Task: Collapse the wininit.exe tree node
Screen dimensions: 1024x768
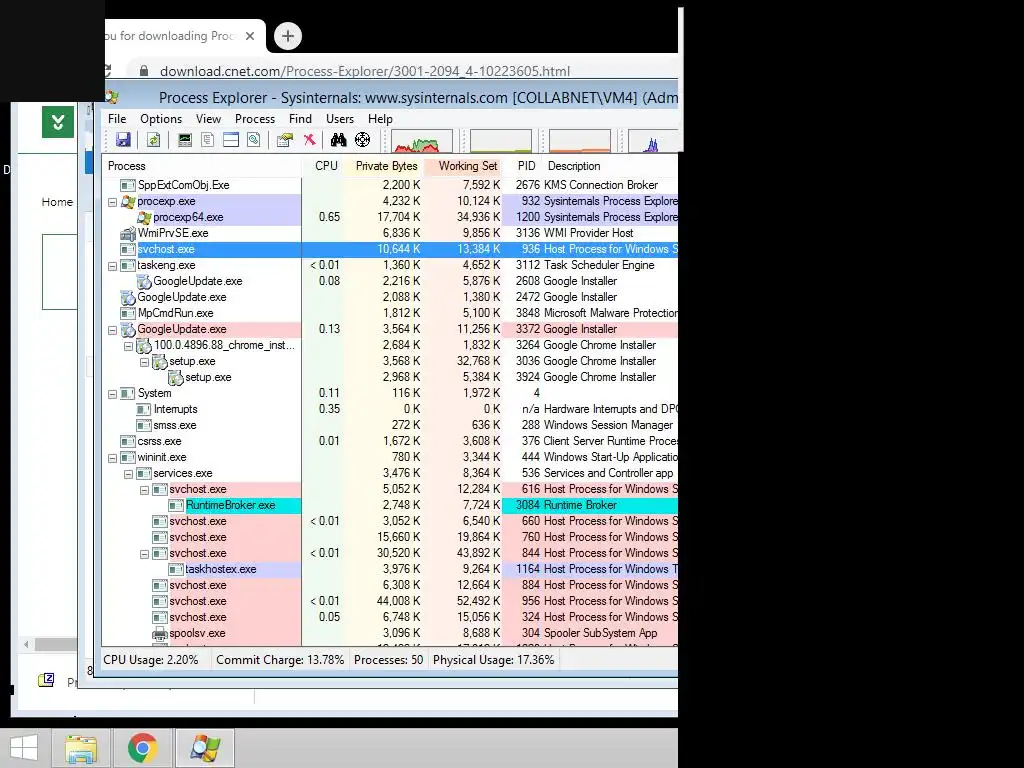Action: (112, 458)
